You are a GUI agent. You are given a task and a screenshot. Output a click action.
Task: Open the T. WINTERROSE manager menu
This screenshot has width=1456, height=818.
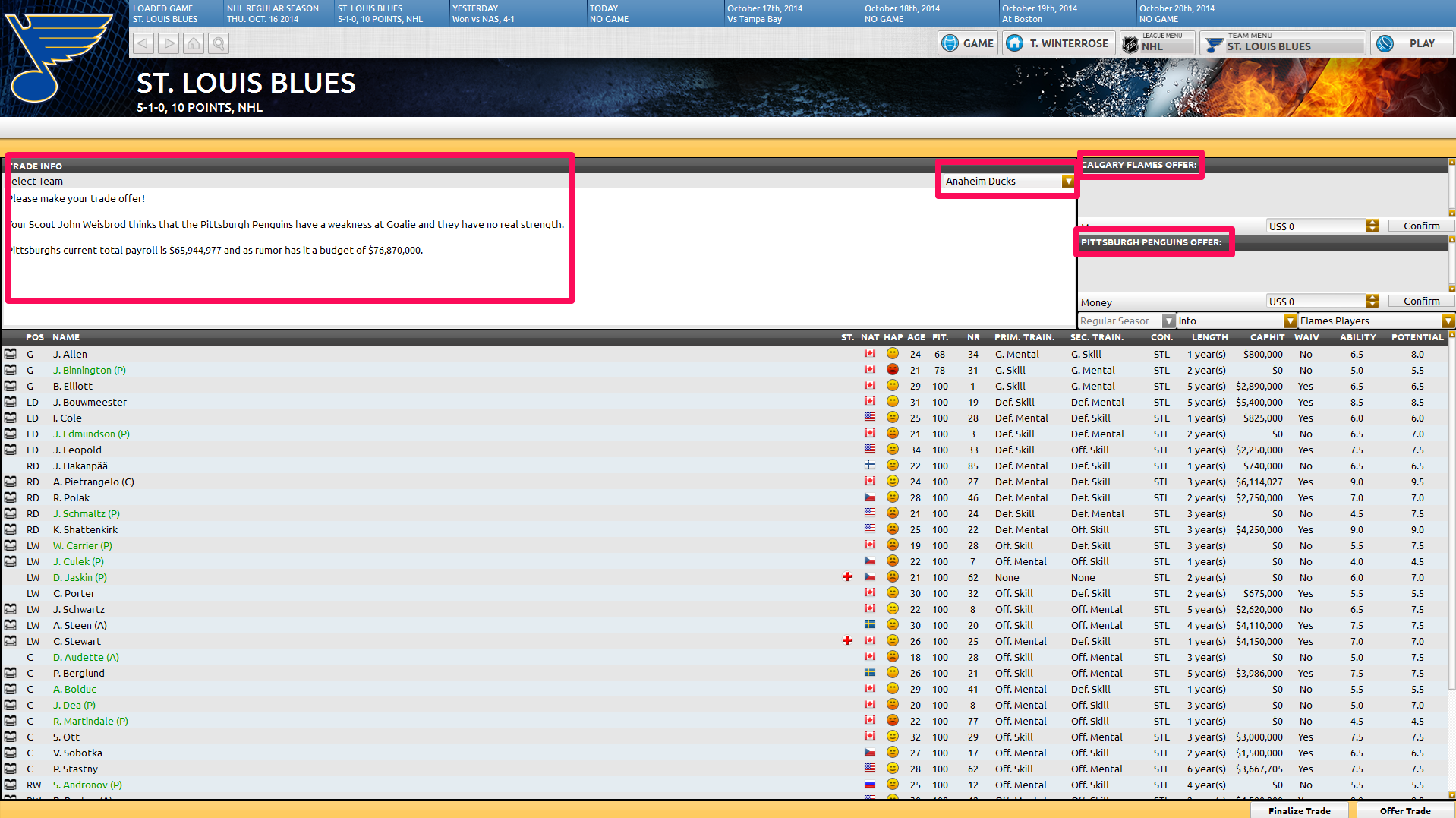click(1059, 43)
